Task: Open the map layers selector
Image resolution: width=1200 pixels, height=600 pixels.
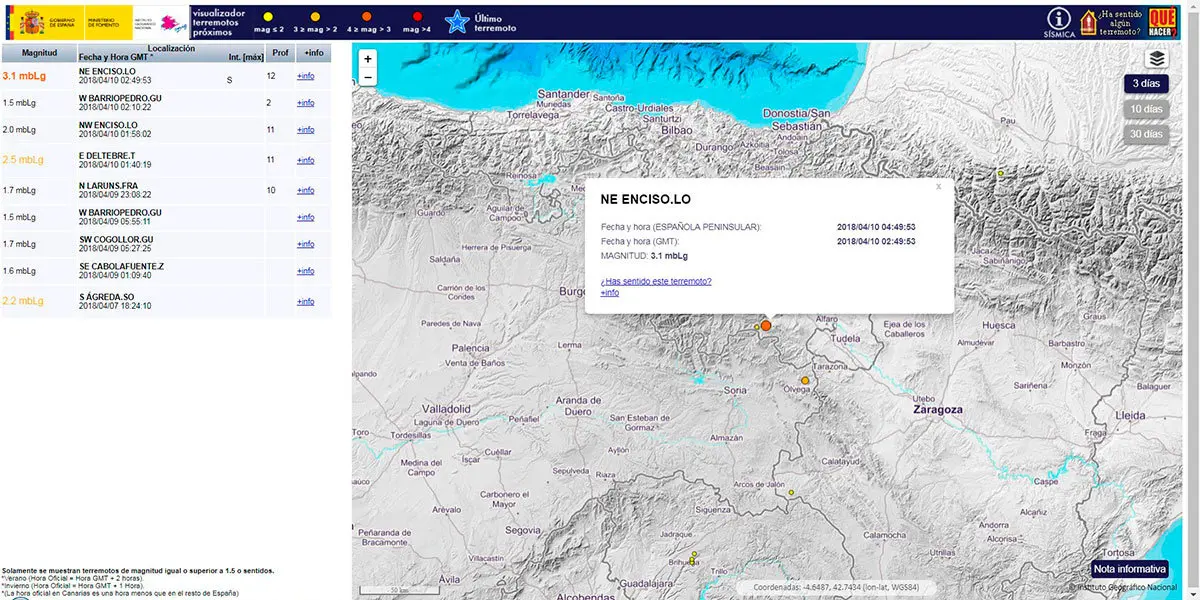Action: [1157, 58]
